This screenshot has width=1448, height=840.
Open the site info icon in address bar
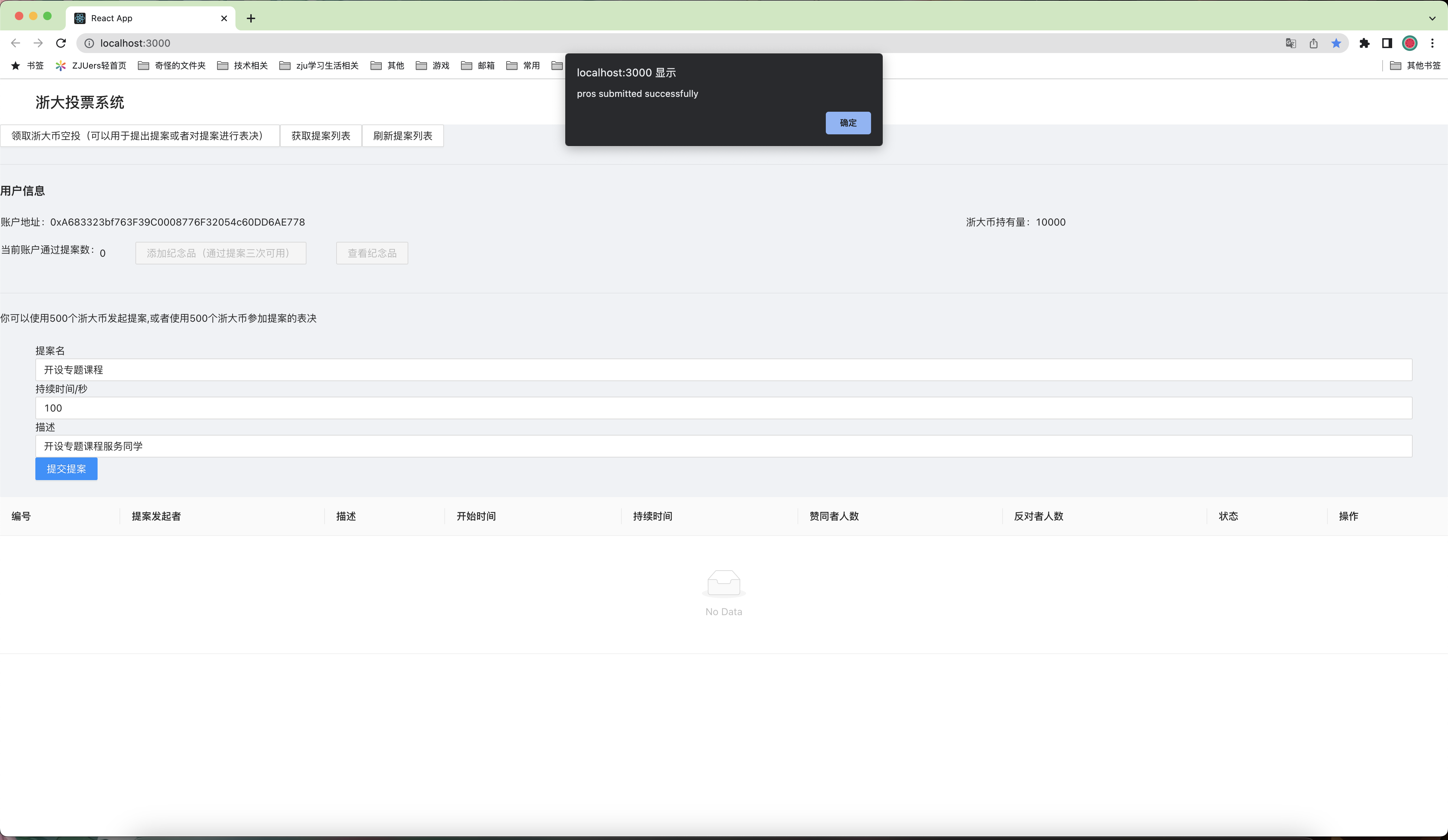[89, 43]
